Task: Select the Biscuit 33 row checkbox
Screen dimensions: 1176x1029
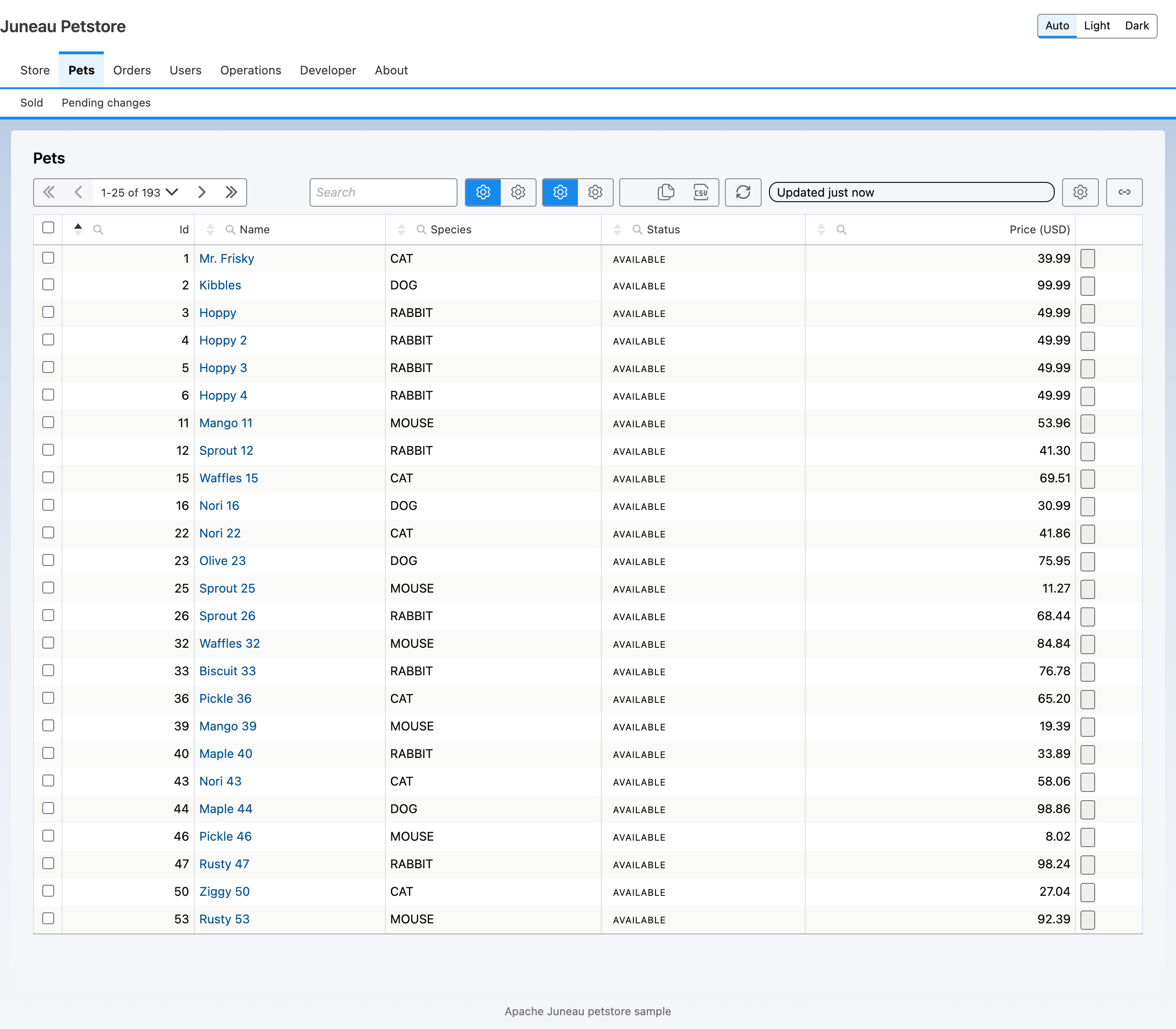Action: [48, 670]
